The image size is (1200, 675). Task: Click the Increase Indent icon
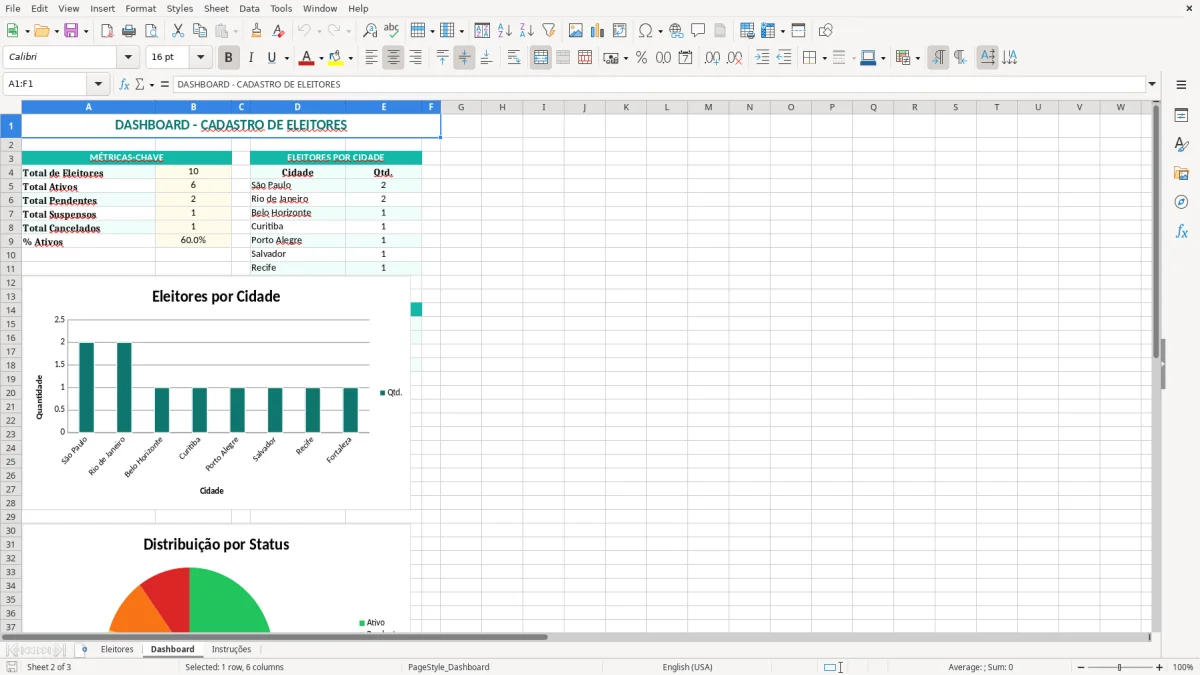pos(762,58)
